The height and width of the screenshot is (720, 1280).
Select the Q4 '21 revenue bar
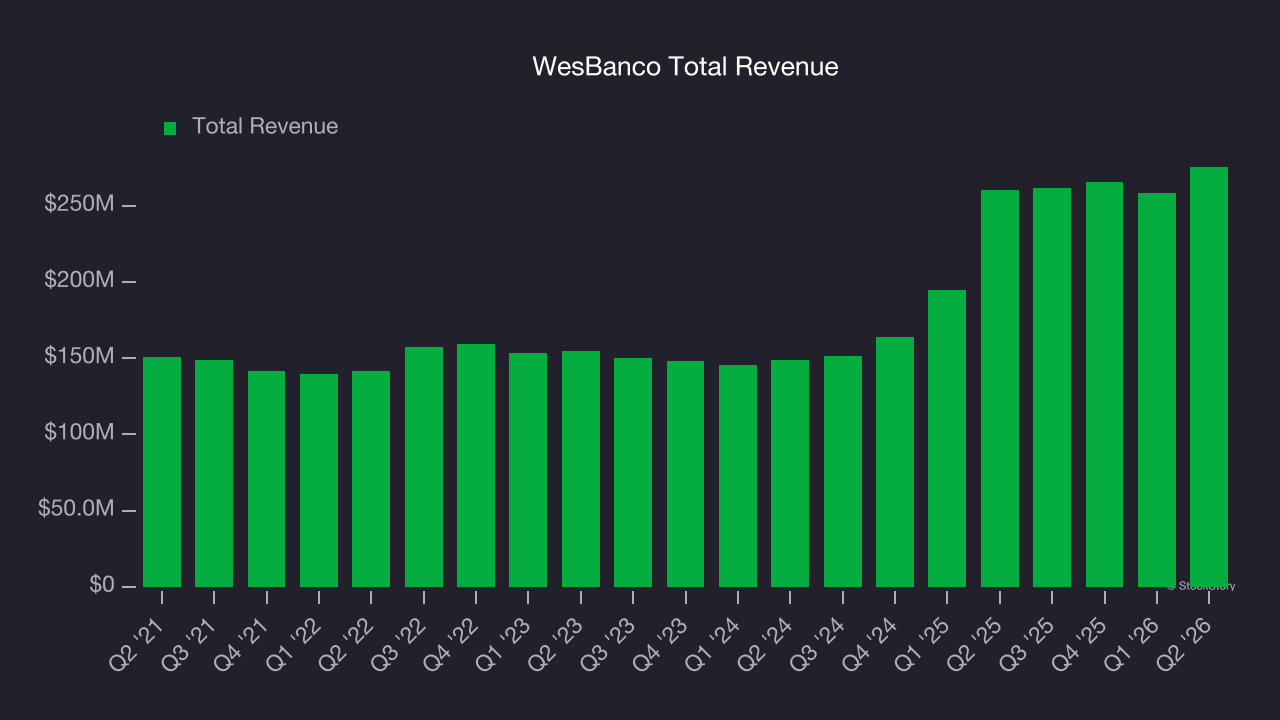pyautogui.click(x=267, y=479)
